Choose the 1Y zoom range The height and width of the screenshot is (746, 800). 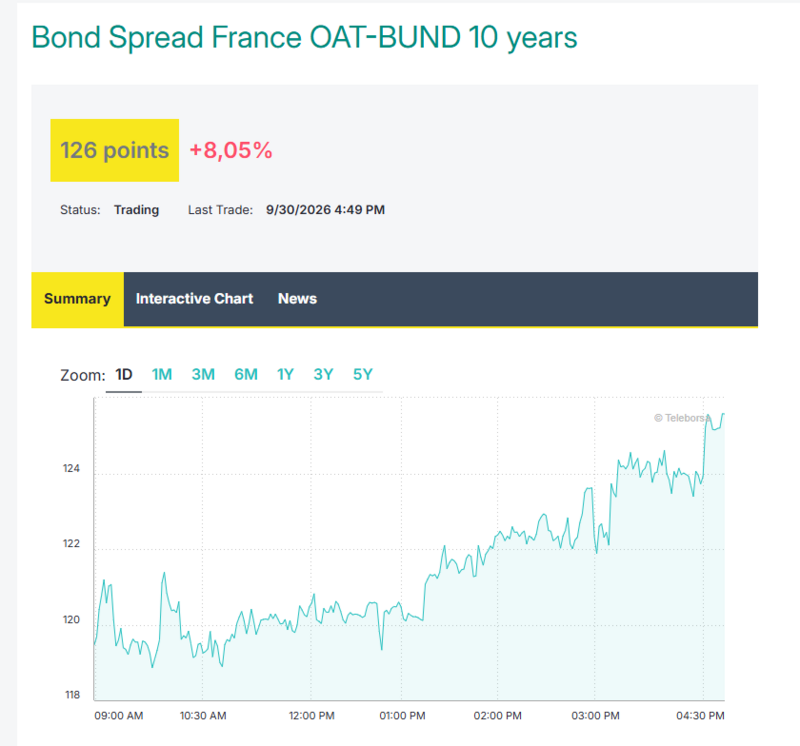(x=285, y=375)
